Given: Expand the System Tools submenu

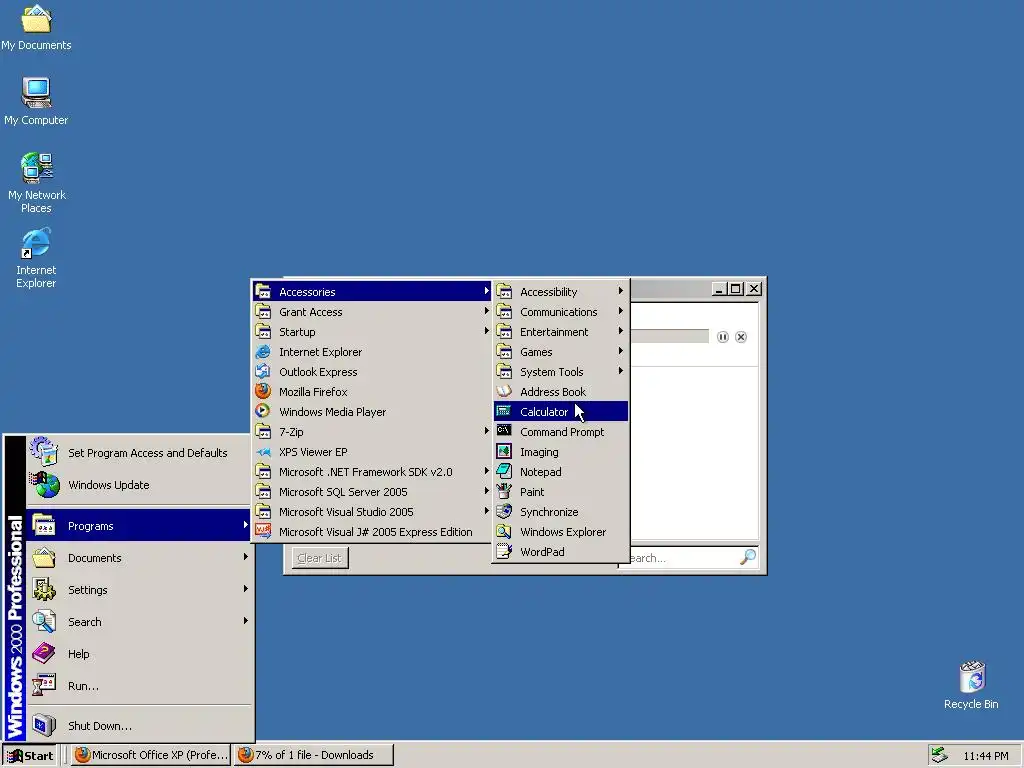Looking at the screenshot, I should coord(560,372).
